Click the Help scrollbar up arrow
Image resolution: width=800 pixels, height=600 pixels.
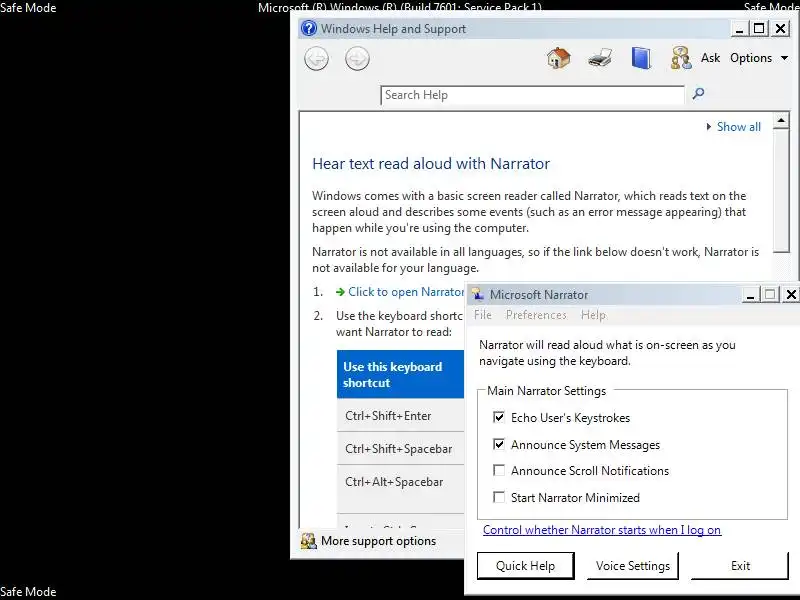(781, 121)
